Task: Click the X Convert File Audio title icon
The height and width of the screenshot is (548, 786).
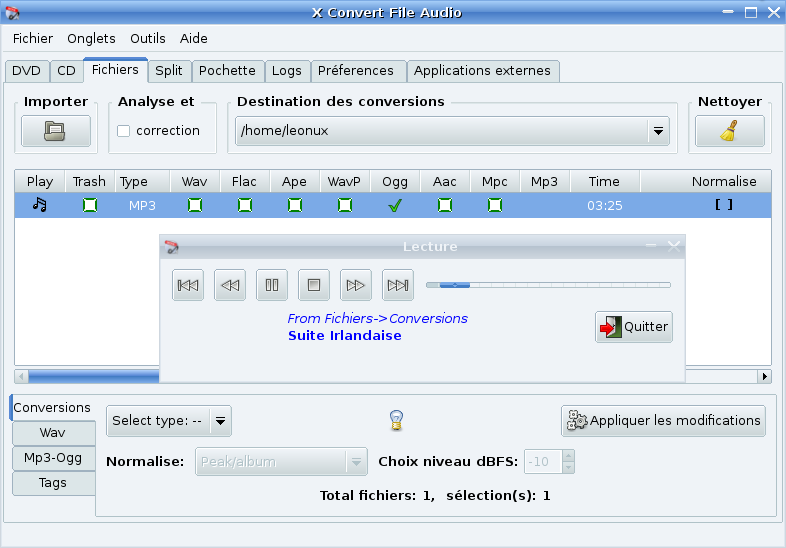Action: click(12, 13)
